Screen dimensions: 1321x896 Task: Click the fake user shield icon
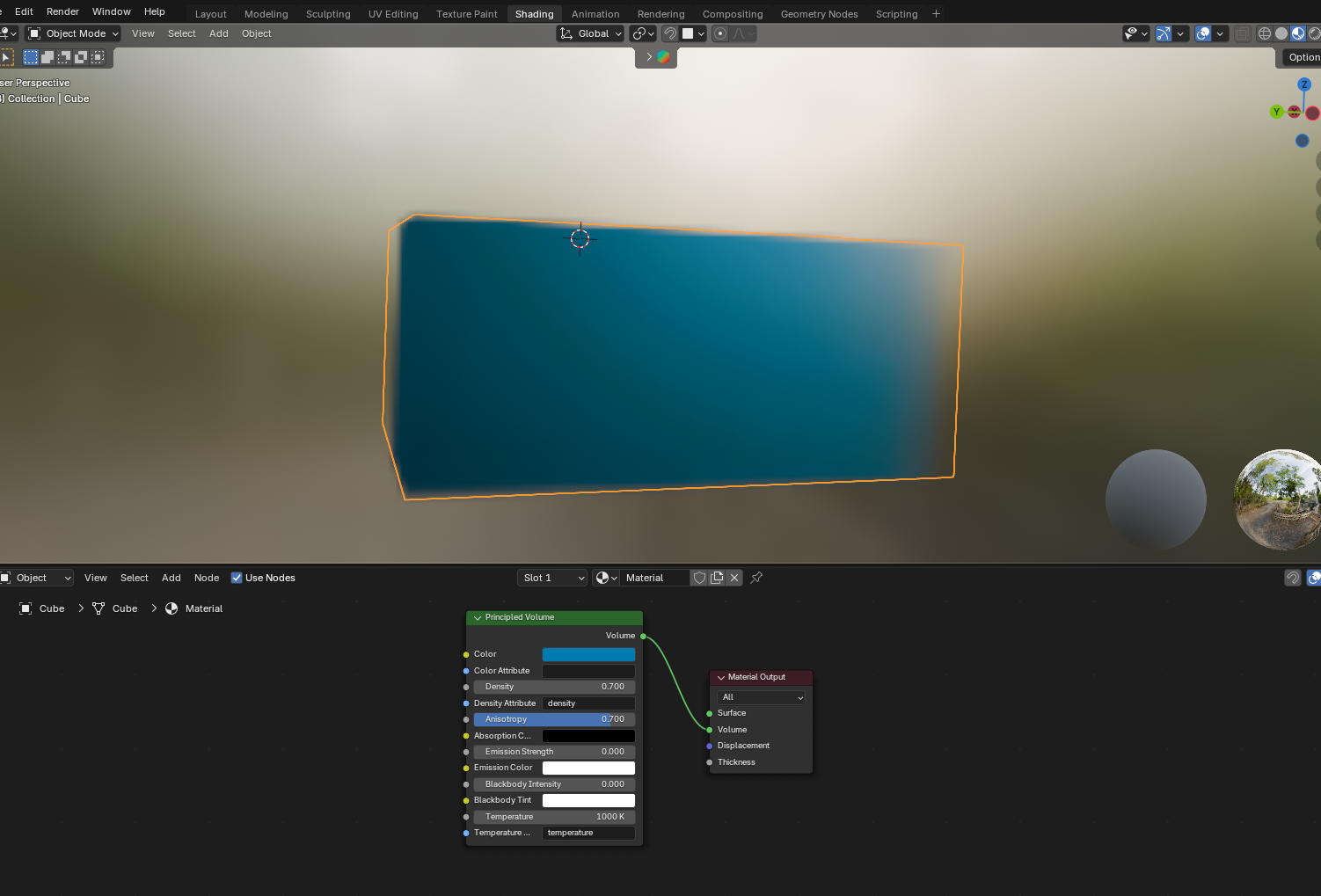click(x=699, y=578)
